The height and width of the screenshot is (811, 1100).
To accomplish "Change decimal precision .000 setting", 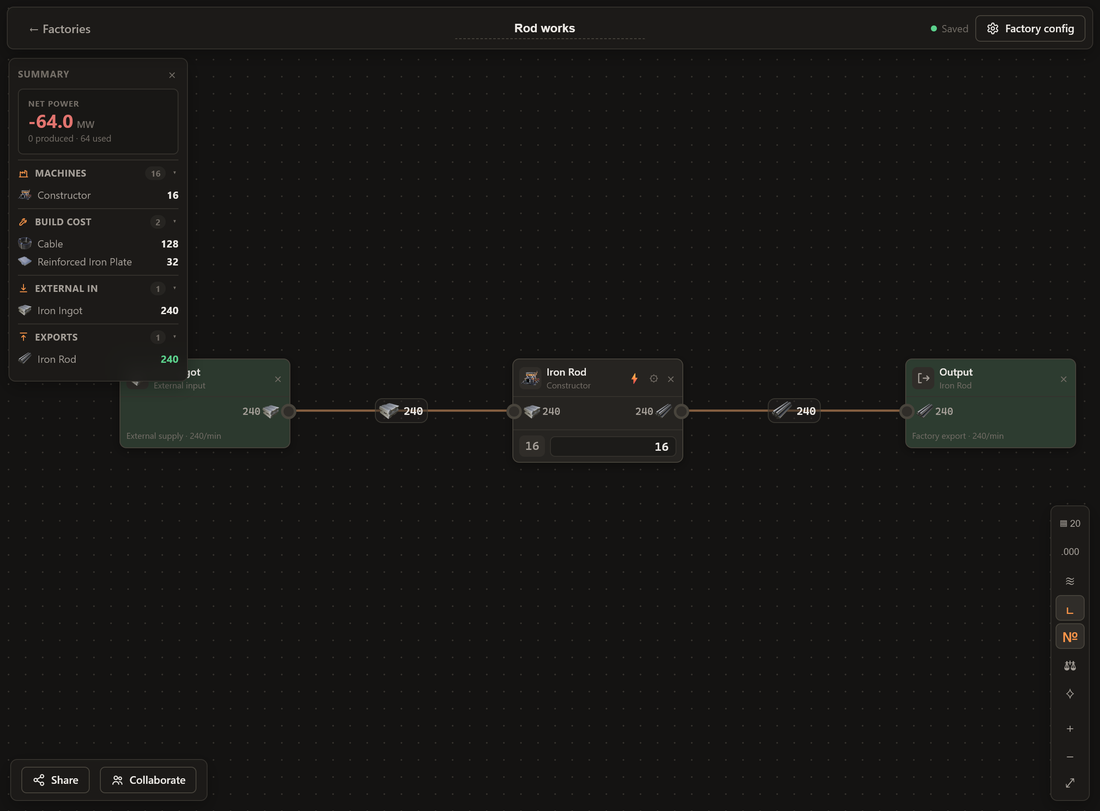I will point(1070,551).
